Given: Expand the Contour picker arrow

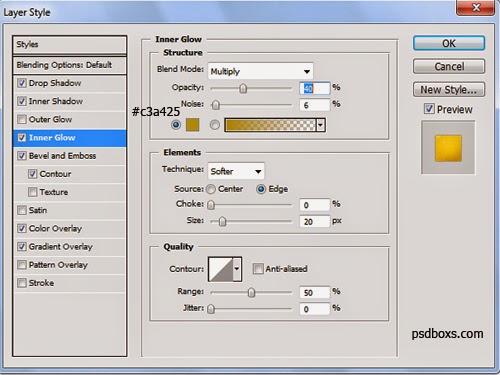Looking at the screenshot, I should point(237,269).
